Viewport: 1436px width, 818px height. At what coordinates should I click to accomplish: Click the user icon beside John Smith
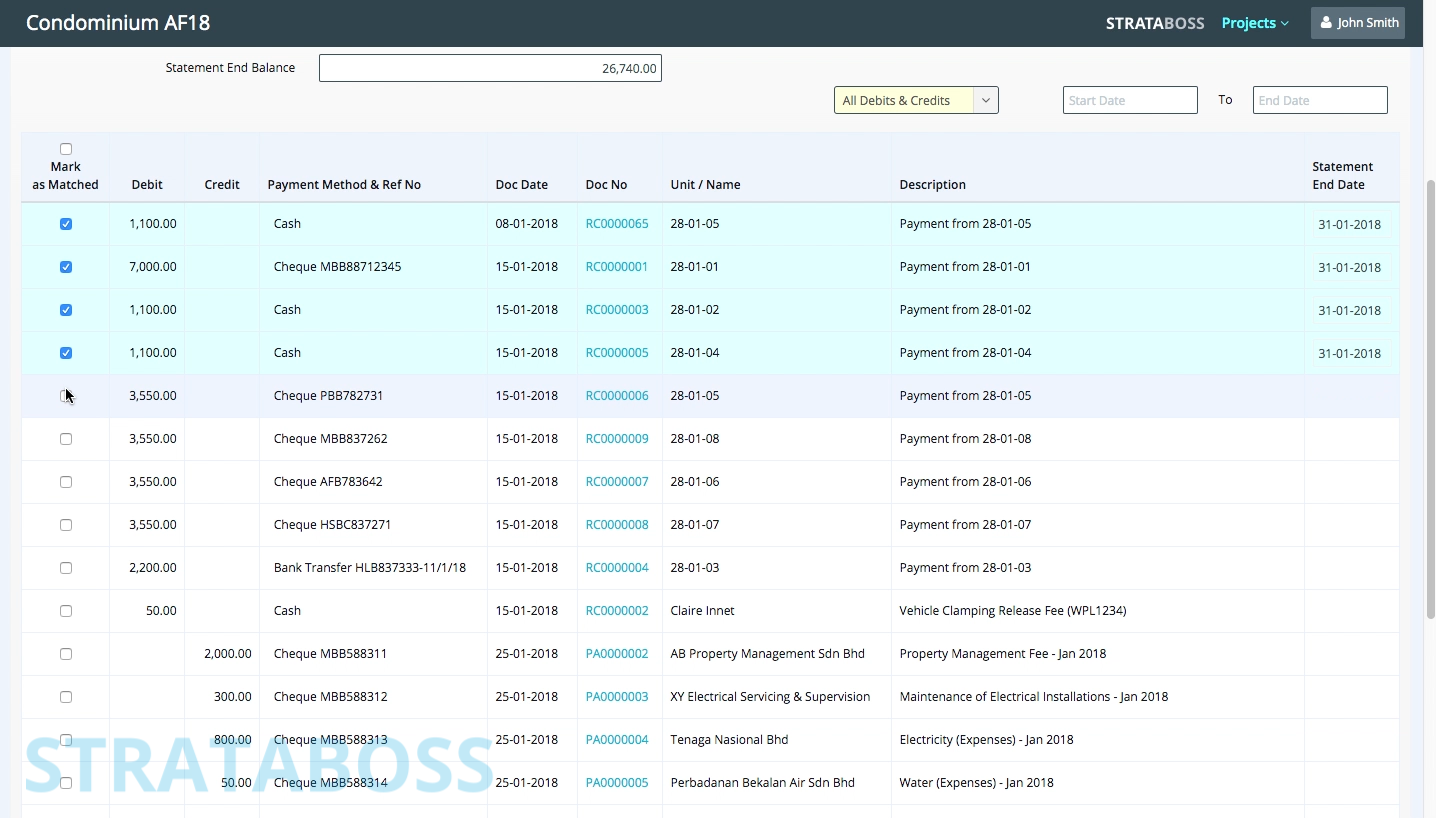pos(1326,23)
